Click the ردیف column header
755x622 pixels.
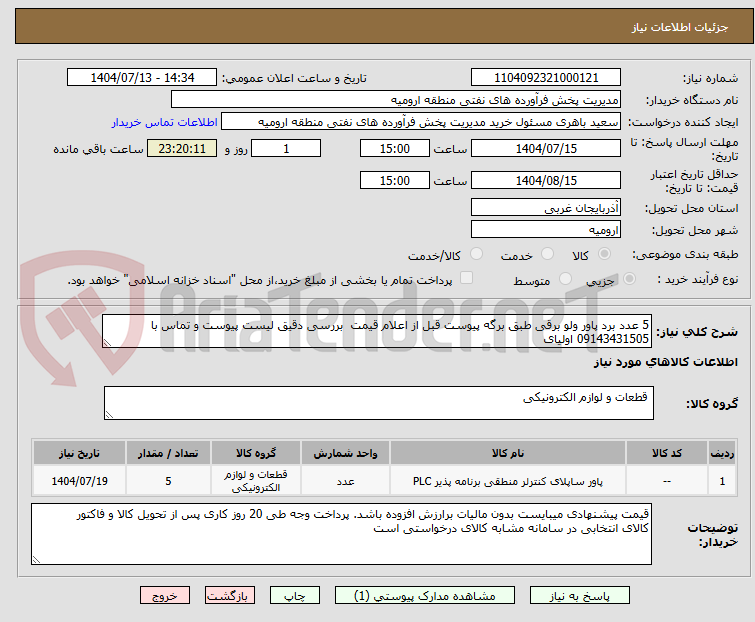pos(722,453)
